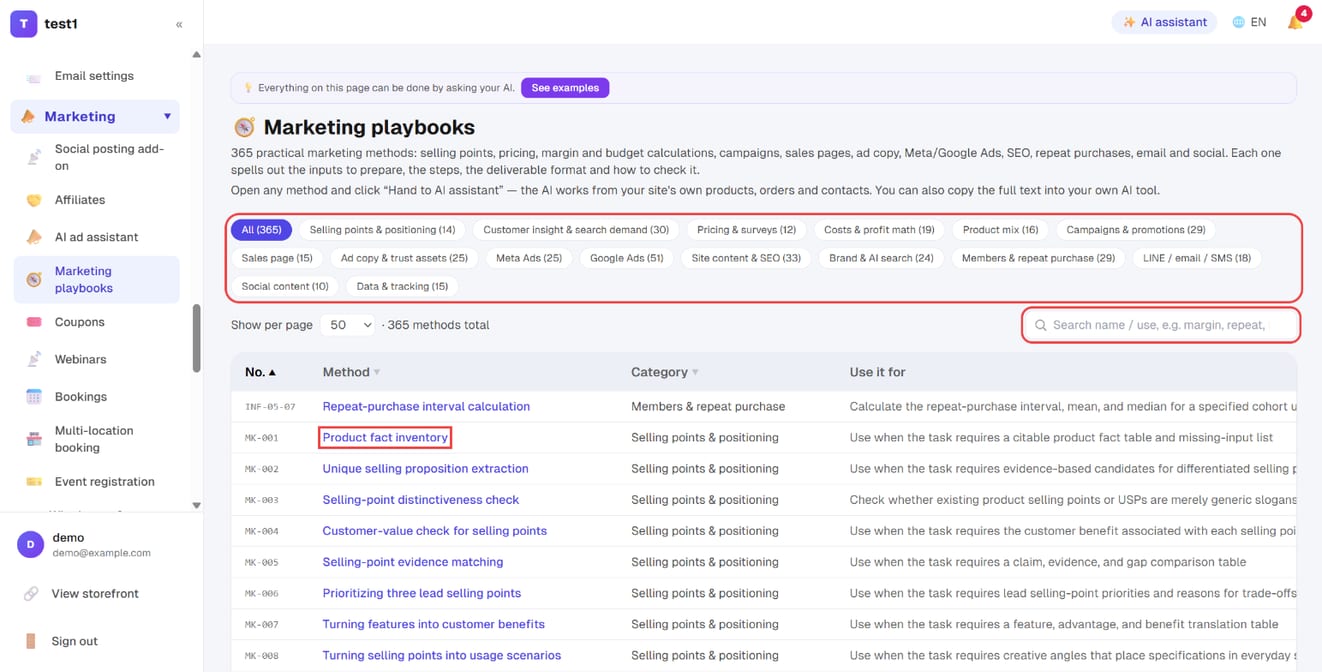Screen dimensions: 1322x672
Task: Switch language via the EN selector
Action: [1249, 22]
